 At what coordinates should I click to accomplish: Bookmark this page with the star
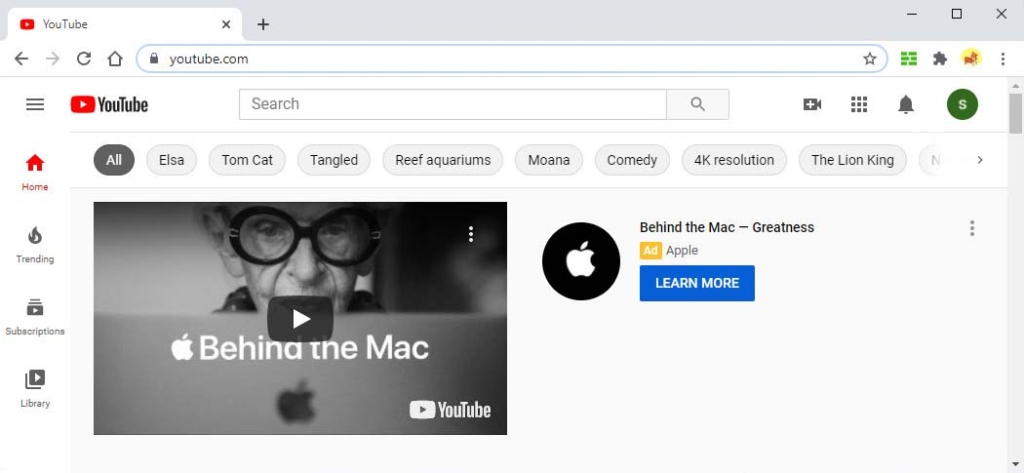(x=869, y=59)
